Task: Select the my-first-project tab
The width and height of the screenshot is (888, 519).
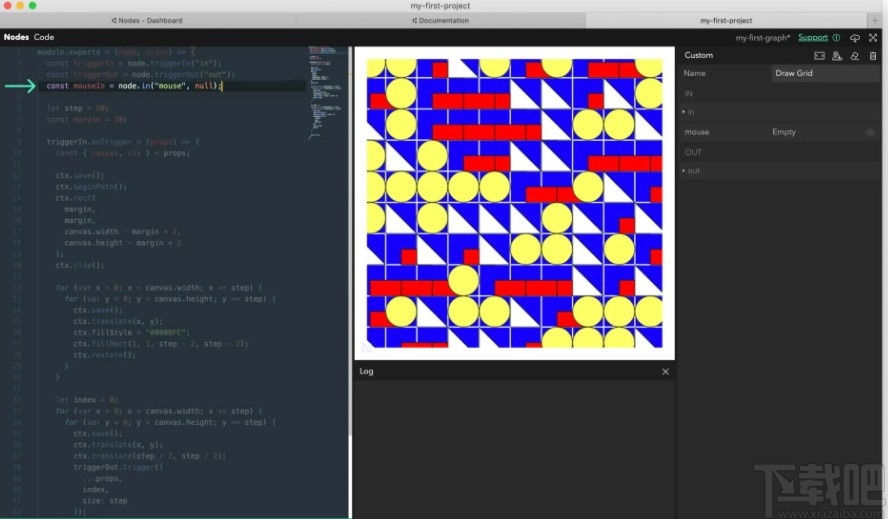Action: coord(726,20)
